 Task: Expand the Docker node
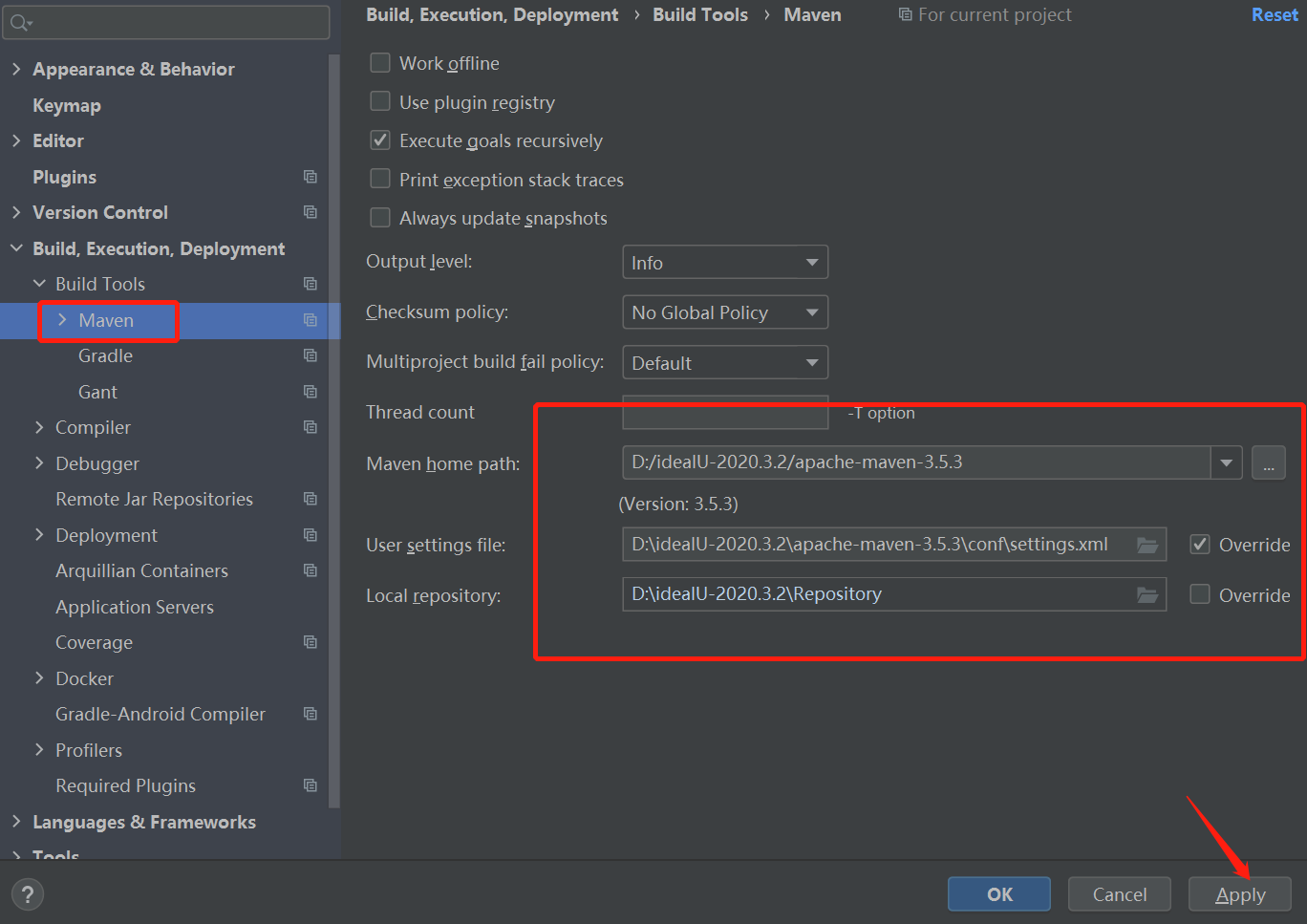[x=39, y=678]
